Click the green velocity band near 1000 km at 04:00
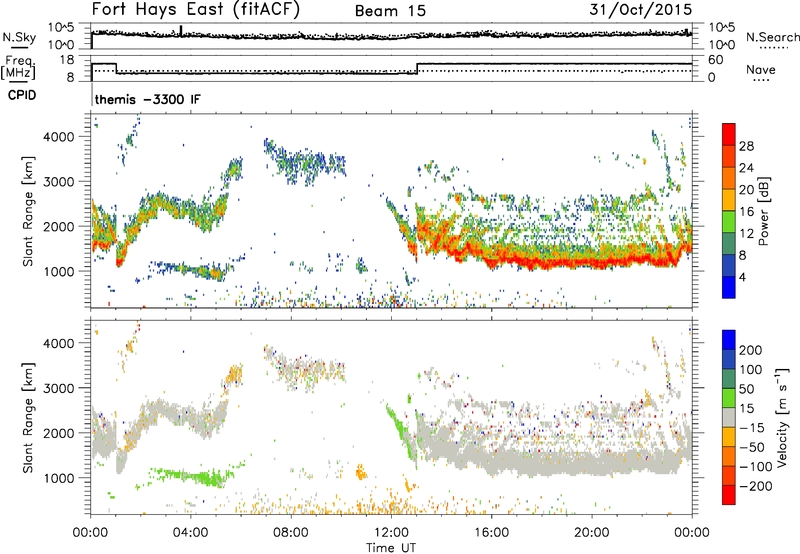This screenshot has width=800, height=554. click(x=190, y=477)
